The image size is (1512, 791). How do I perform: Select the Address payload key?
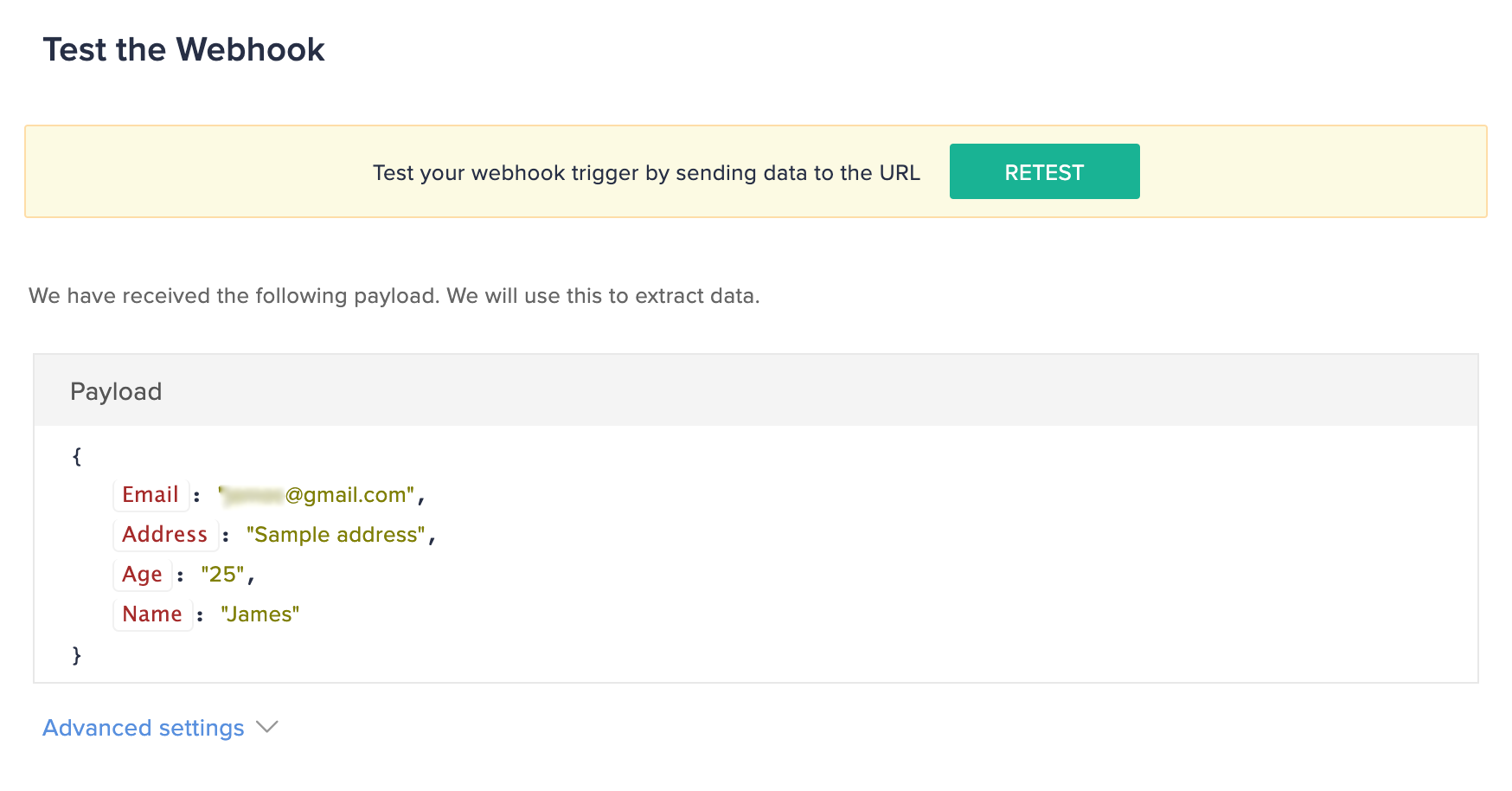[x=165, y=535]
